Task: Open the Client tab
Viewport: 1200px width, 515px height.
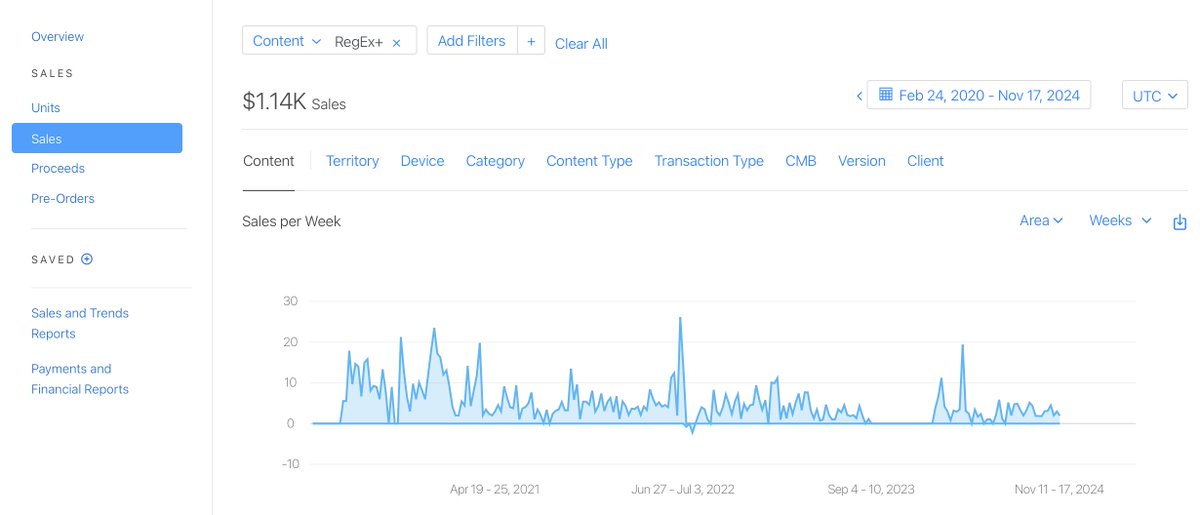Action: [925, 161]
